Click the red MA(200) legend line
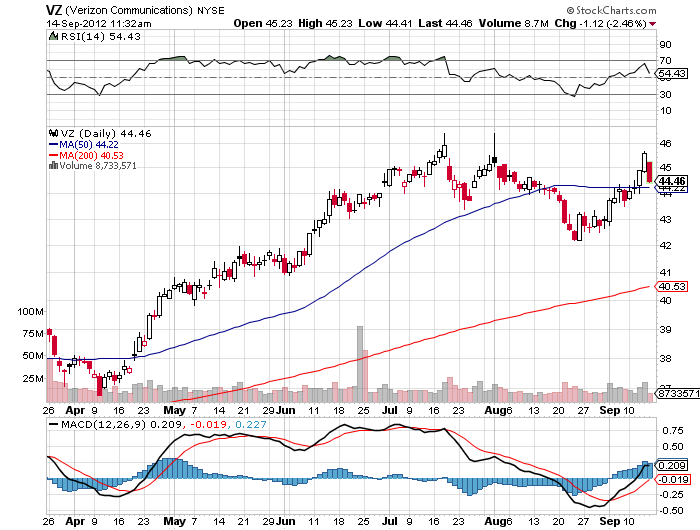 tap(53, 155)
